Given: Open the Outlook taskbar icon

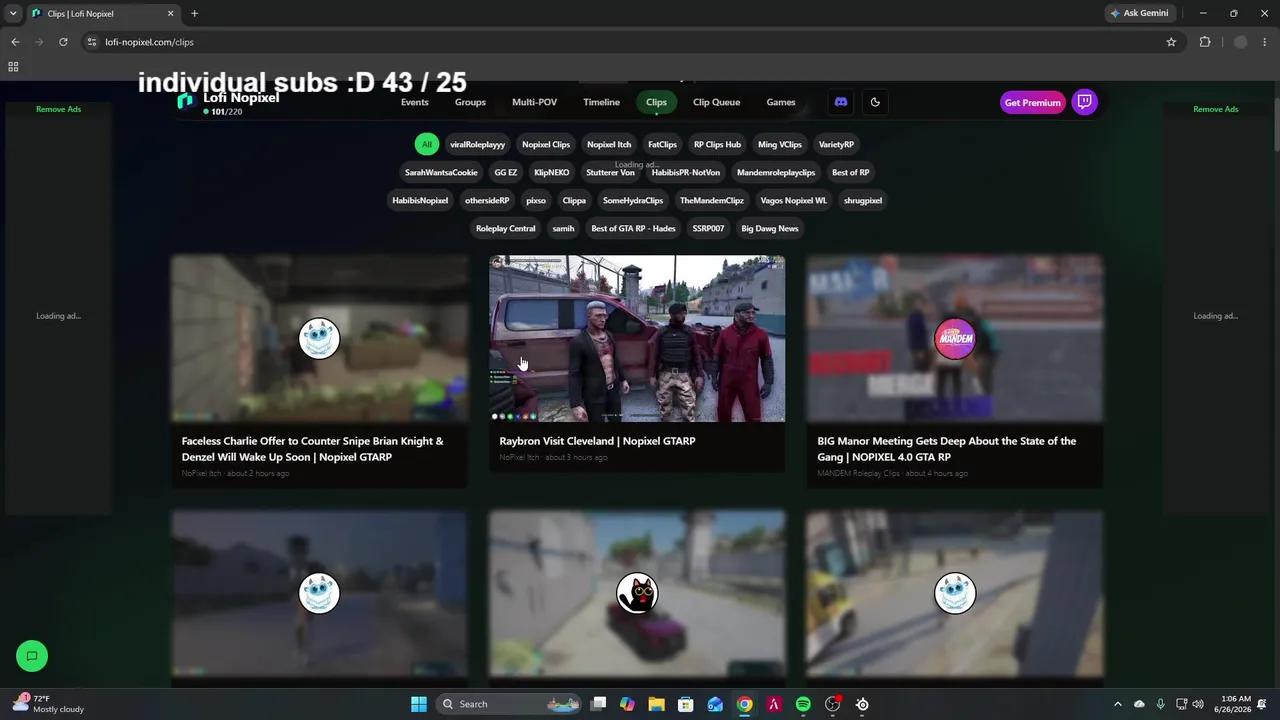Looking at the screenshot, I should 715,704.
